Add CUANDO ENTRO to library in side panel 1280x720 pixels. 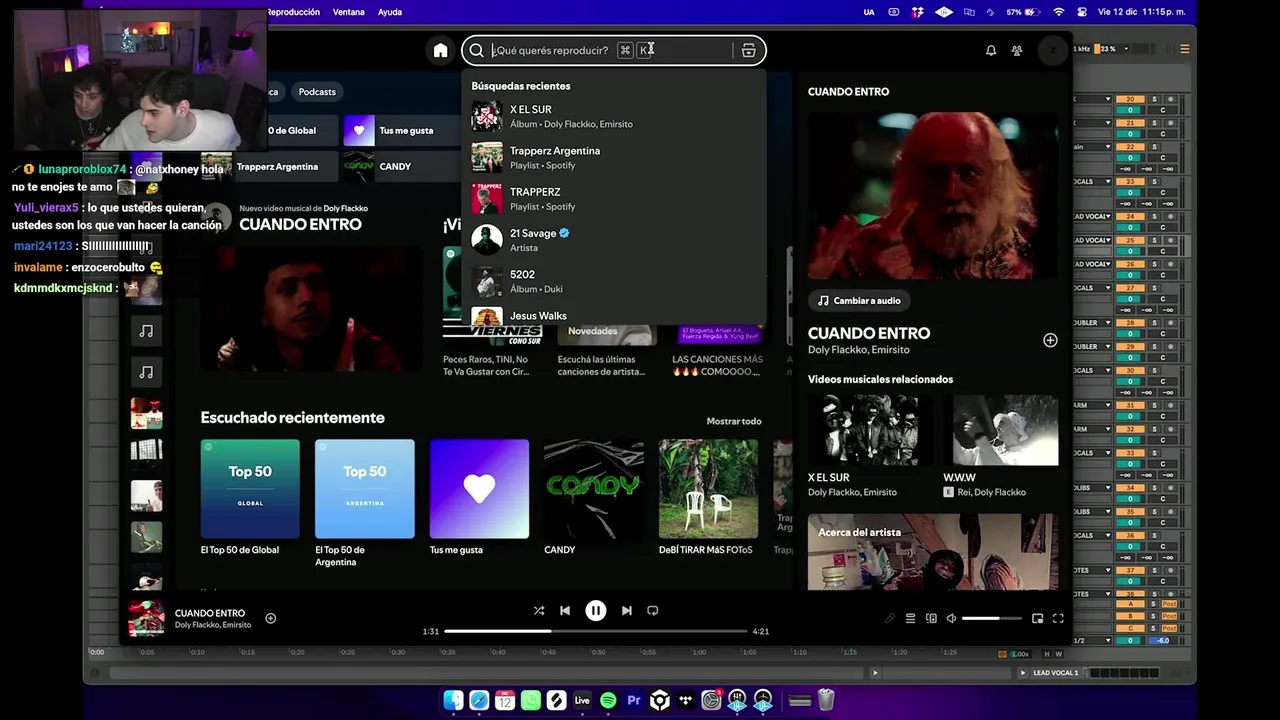click(x=1050, y=340)
